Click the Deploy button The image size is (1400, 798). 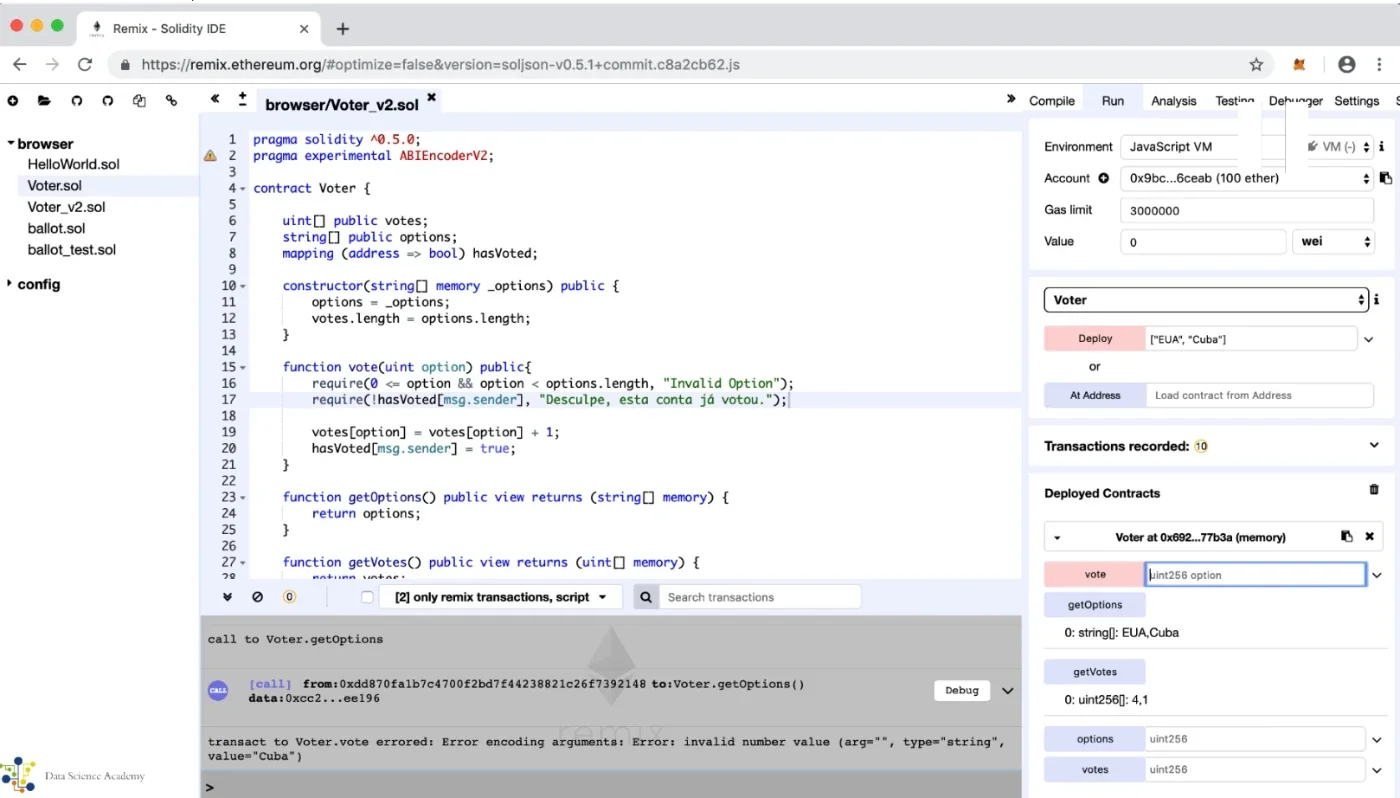1095,339
